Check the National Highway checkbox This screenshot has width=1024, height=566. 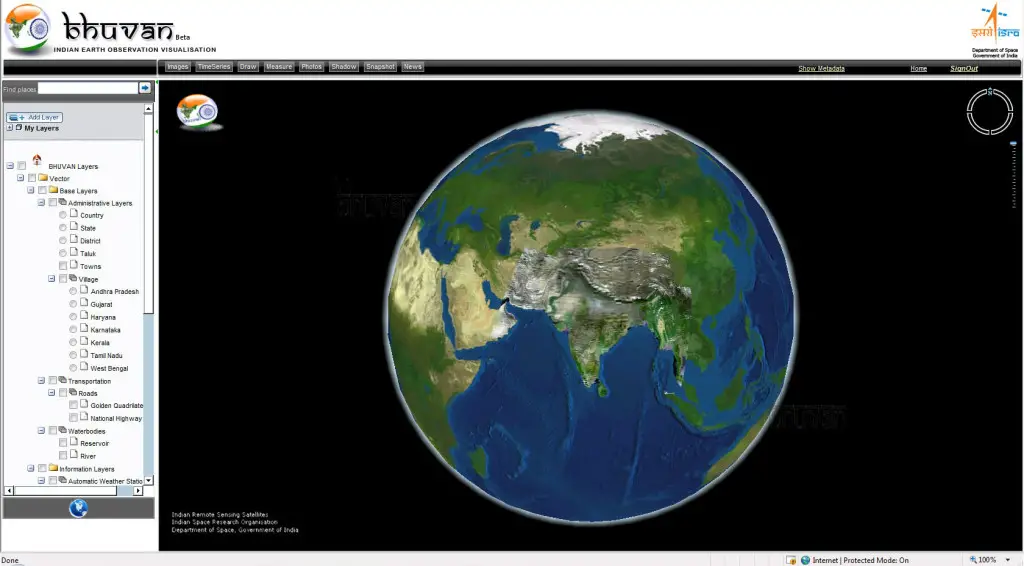tap(73, 418)
